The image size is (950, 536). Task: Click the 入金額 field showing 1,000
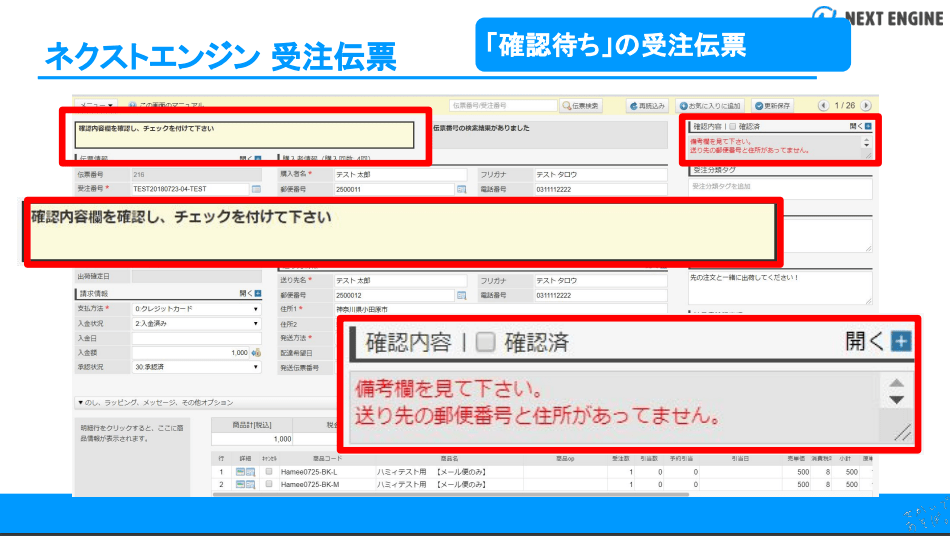(x=190, y=352)
